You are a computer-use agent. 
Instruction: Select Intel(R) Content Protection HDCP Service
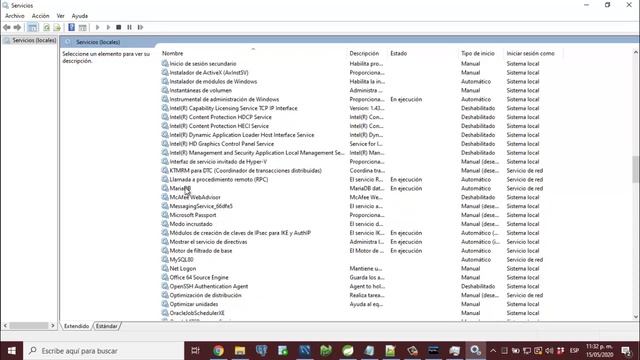220,117
